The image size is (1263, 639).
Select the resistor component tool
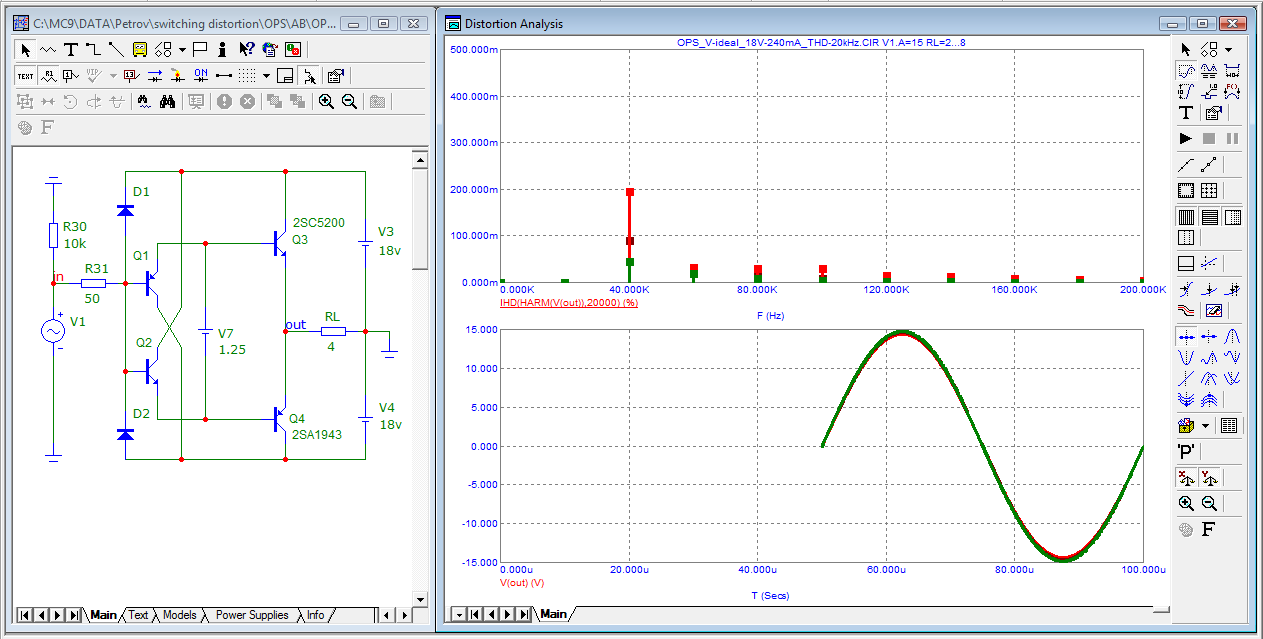[x=48, y=49]
